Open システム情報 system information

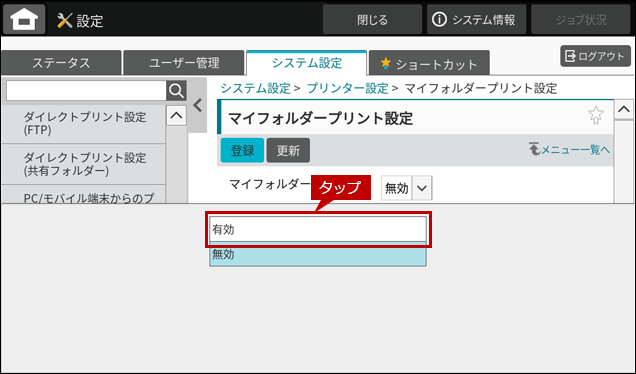(x=476, y=19)
